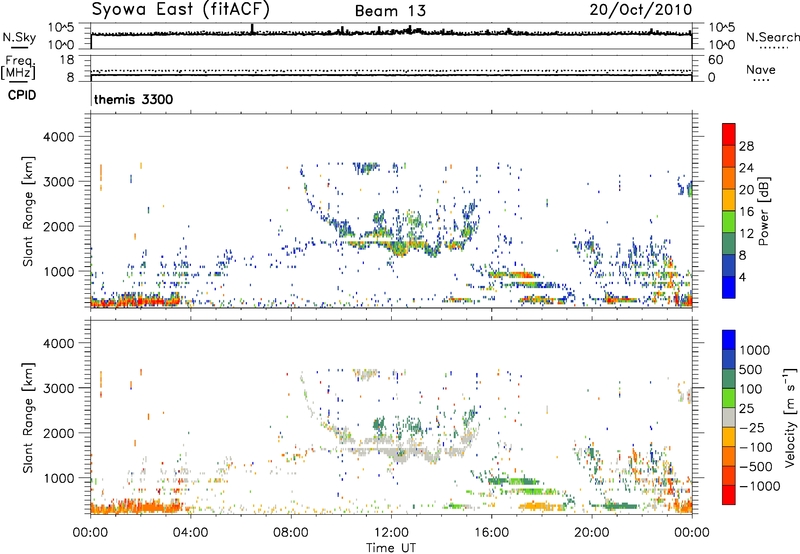This screenshot has width=800, height=554.
Task: Click the "16:00" time axis label
Action: click(x=491, y=533)
